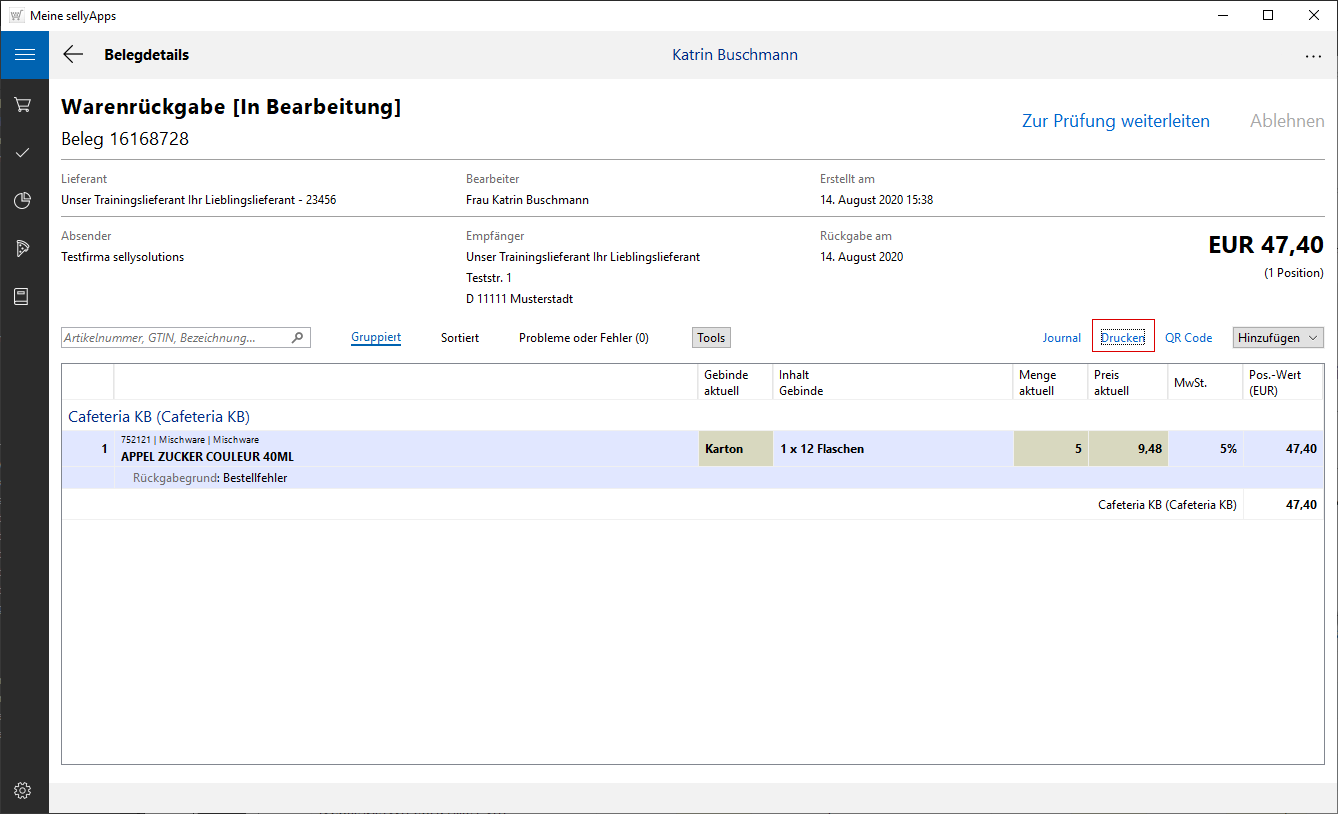Open the three-dots more options menu
Viewport: 1338px width, 814px height.
[x=1313, y=56]
